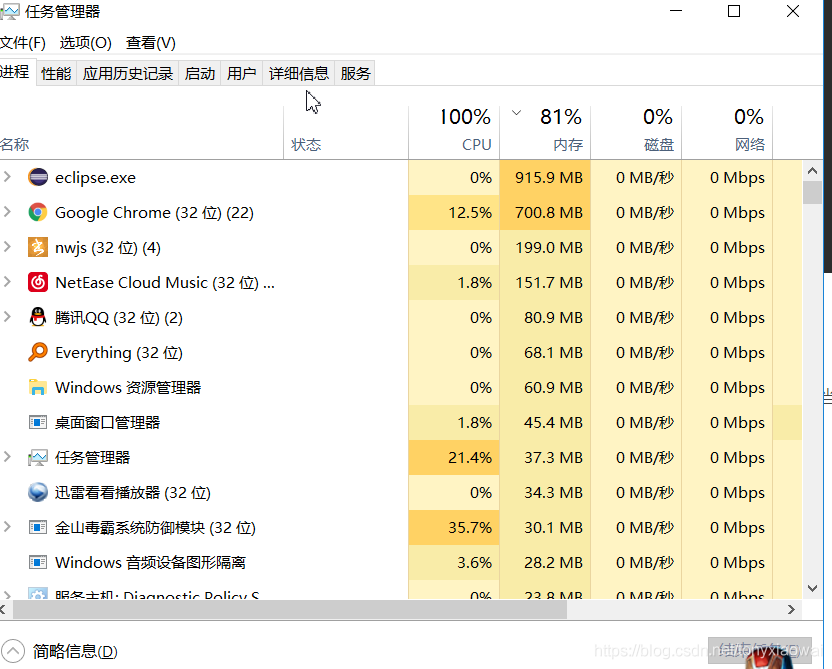Switch to the 详细信息 tab
The image size is (832, 669).
pyautogui.click(x=299, y=73)
